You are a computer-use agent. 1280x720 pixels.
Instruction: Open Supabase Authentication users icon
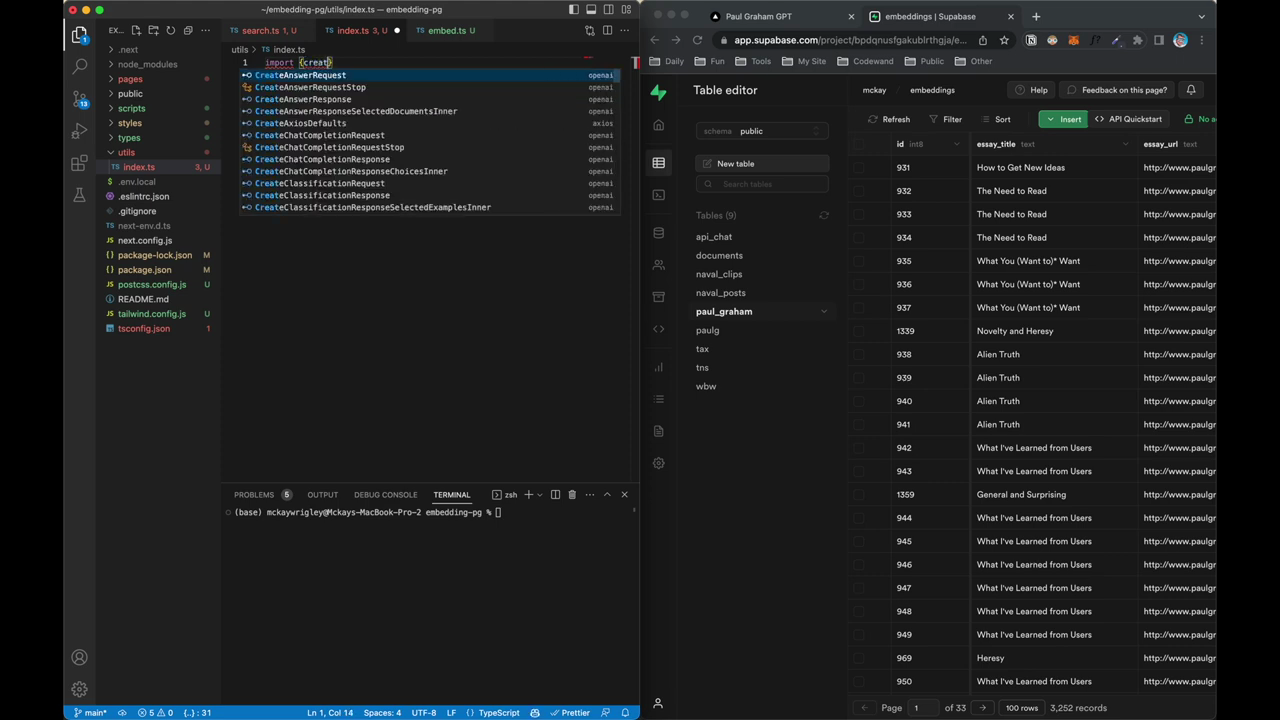click(658, 265)
